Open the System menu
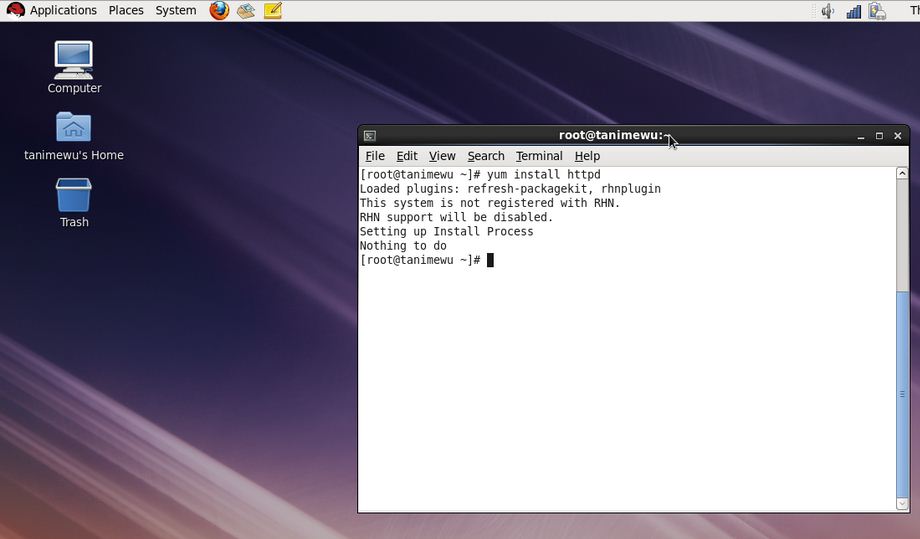Screen dimensions: 920x539 click(175, 11)
